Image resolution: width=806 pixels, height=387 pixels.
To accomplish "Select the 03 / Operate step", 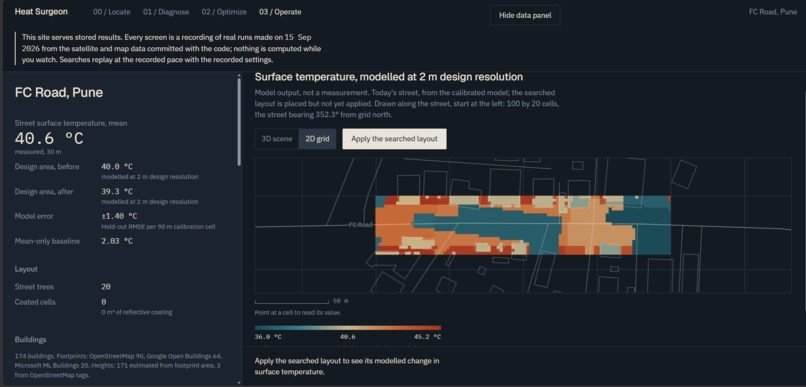I will coord(280,12).
